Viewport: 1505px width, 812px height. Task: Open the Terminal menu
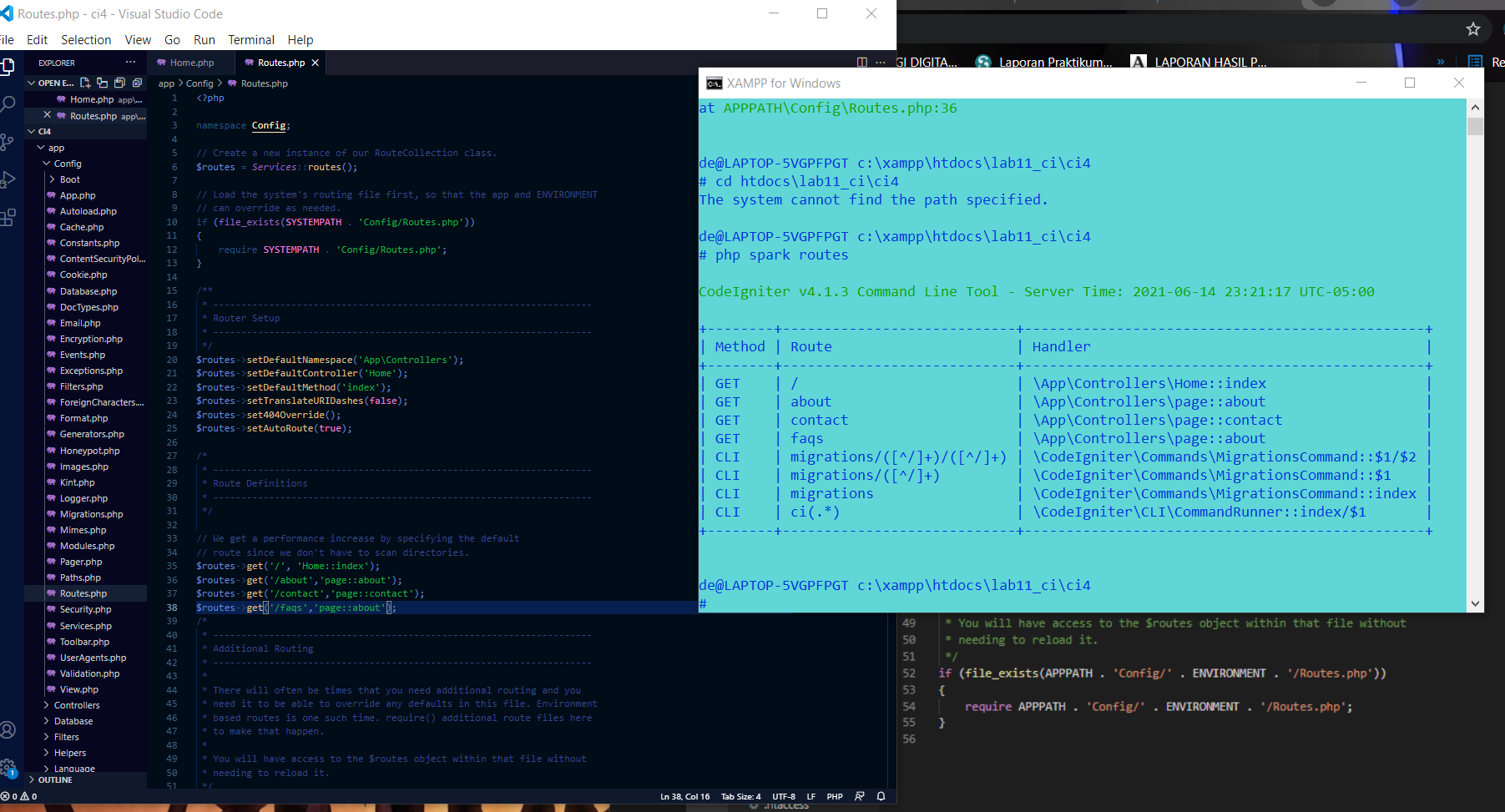(251, 39)
